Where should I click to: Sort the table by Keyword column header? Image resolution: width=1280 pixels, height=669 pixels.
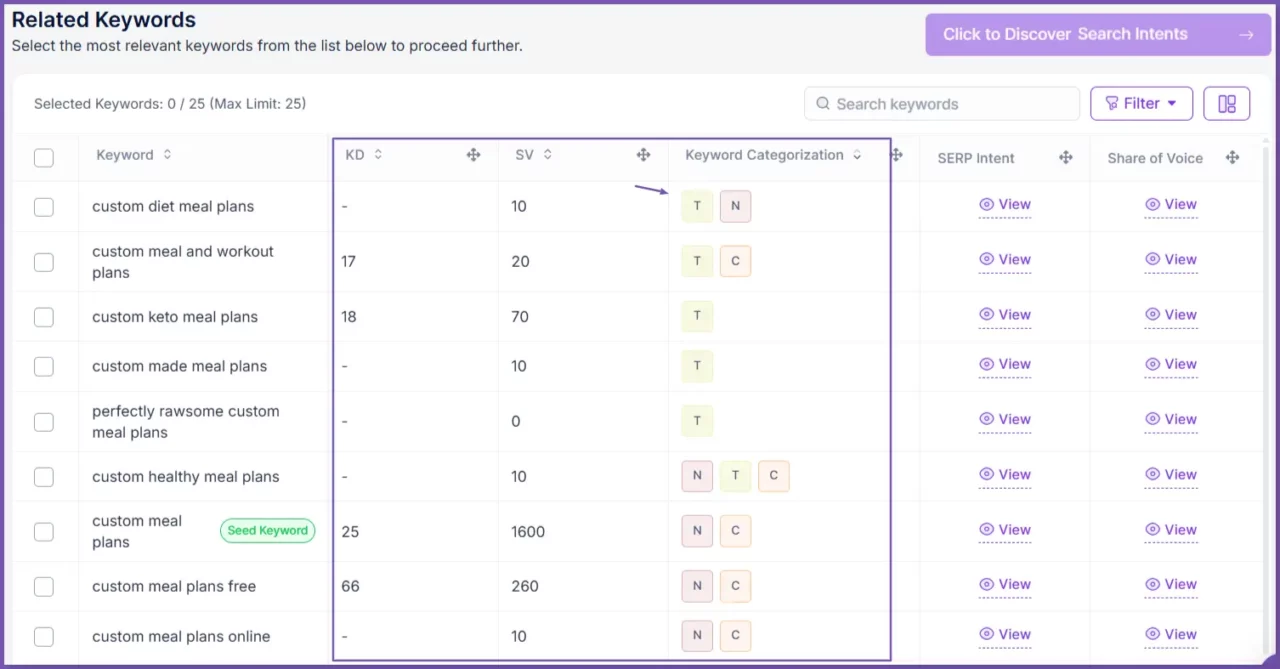167,155
